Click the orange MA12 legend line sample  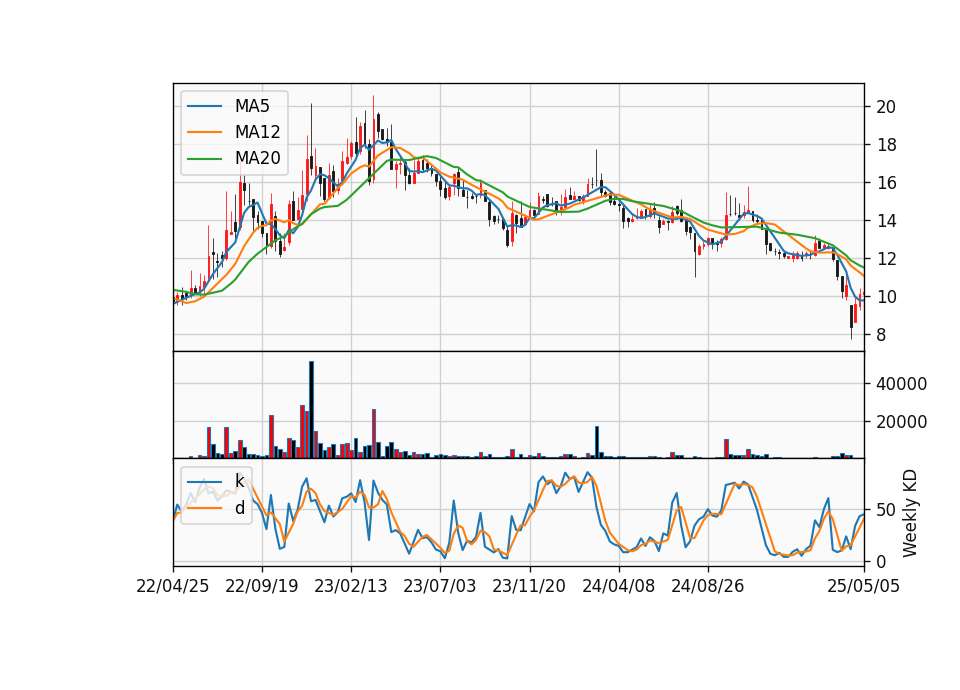click(204, 132)
